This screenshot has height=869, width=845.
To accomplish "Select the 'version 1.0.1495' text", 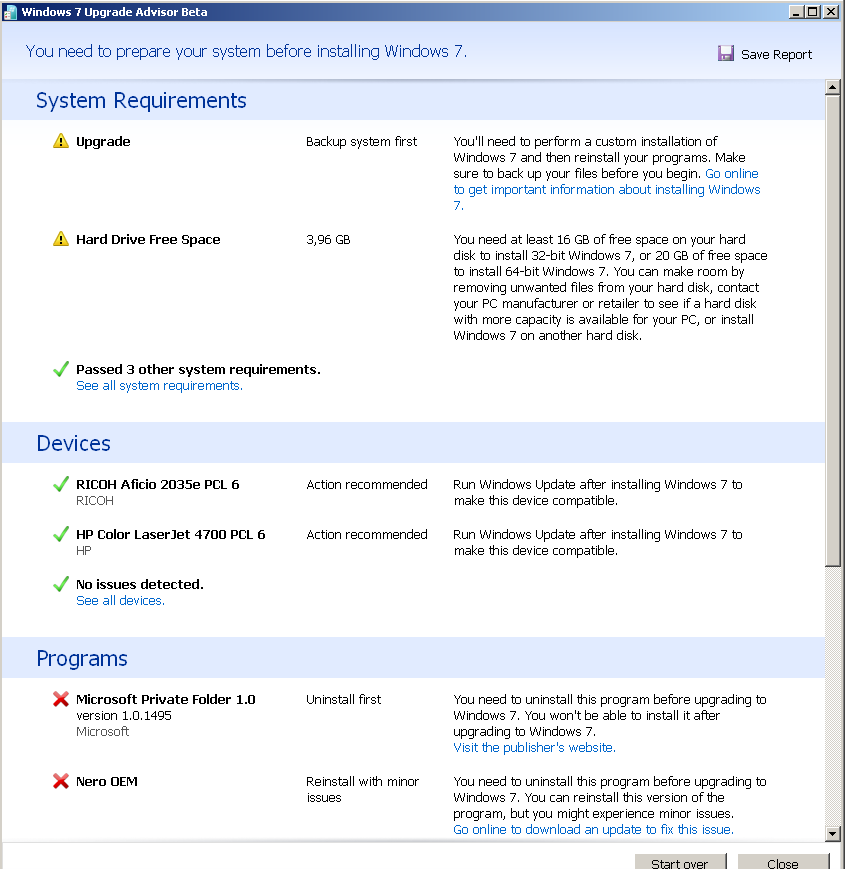I will click(x=124, y=715).
